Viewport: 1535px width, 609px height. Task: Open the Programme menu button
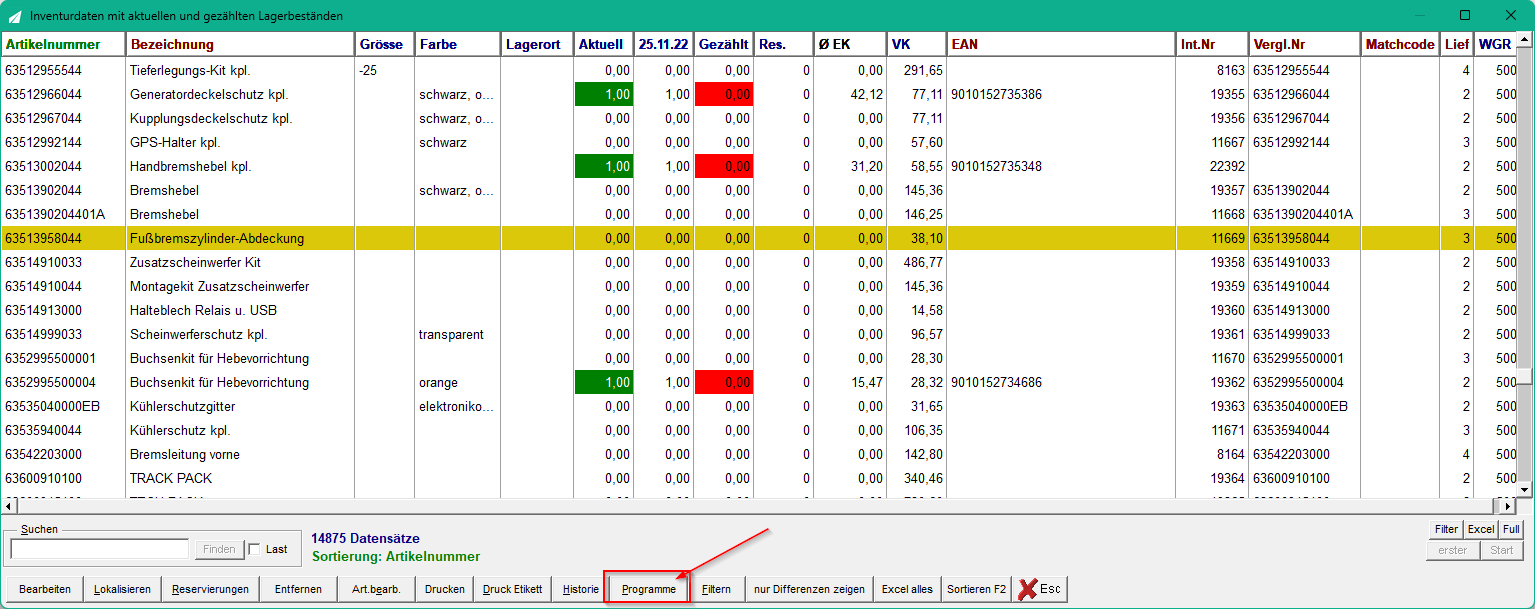(x=649, y=589)
